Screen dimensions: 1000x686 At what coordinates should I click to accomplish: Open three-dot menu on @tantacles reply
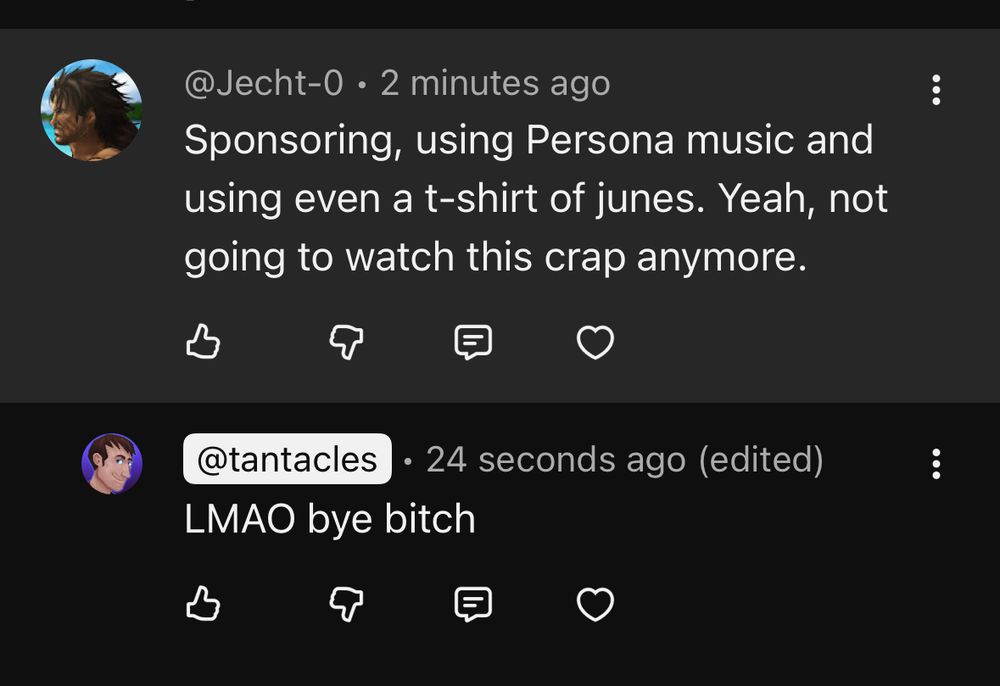[936, 464]
